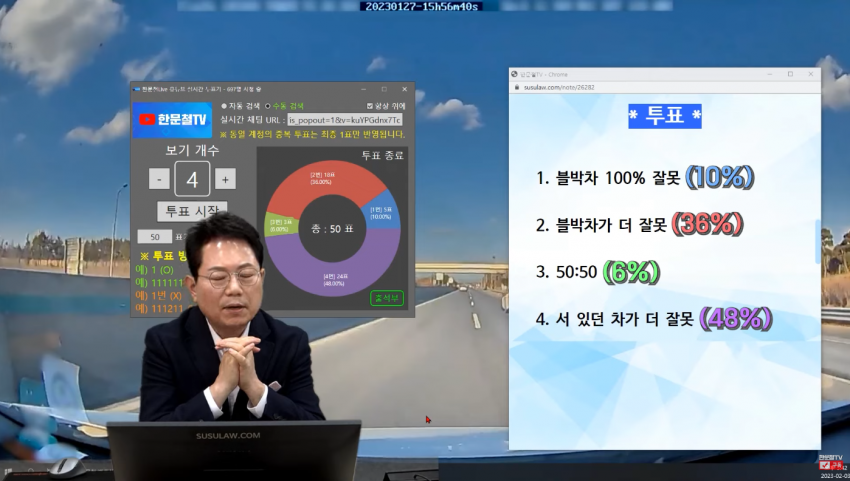The height and width of the screenshot is (481, 850).
Task: Click the 투표 종료 status text
Action: [x=383, y=155]
